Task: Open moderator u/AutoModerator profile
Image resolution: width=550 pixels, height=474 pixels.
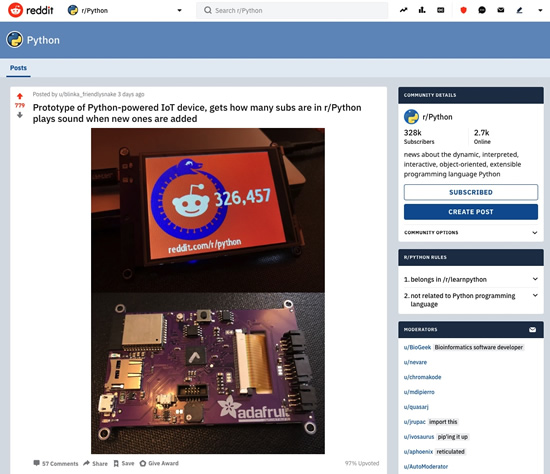Action: (426, 466)
